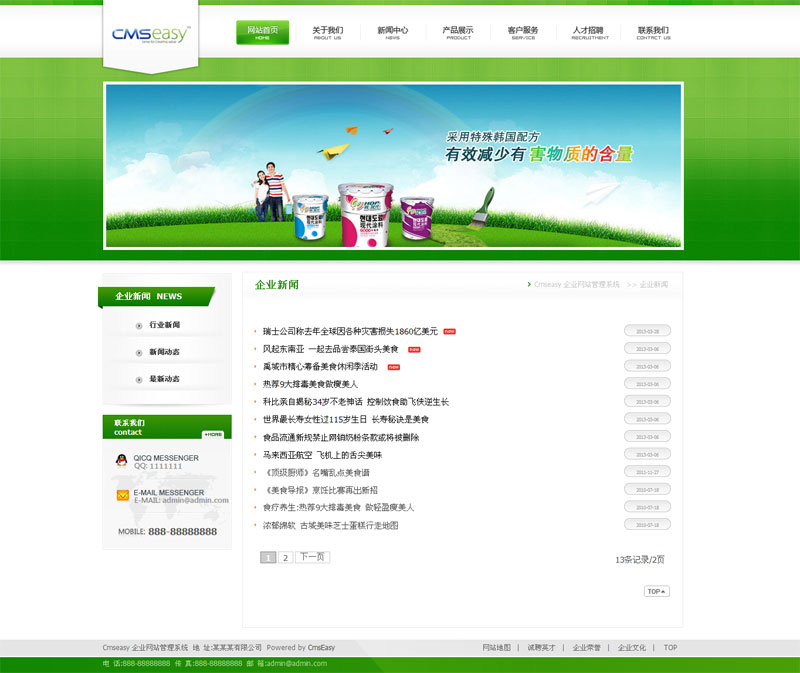800x673 pixels.
Task: Click the +MORE icon in contact panel
Action: (x=213, y=434)
